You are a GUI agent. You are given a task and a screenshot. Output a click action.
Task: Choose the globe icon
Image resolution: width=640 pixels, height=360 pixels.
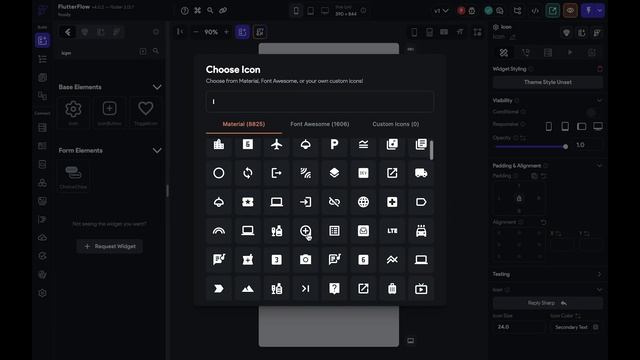click(363, 202)
